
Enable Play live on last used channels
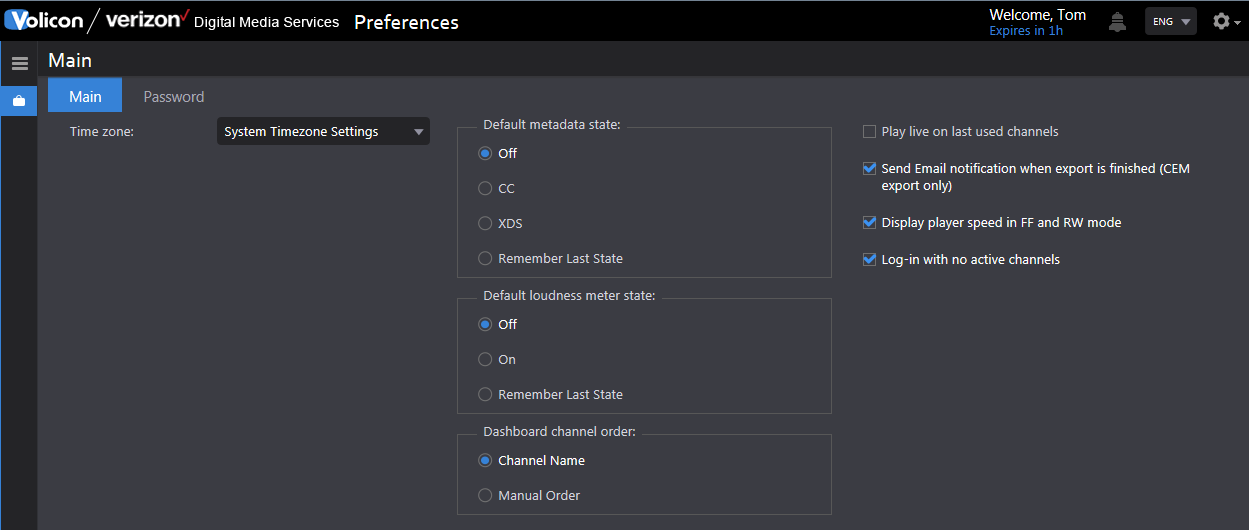pos(869,132)
